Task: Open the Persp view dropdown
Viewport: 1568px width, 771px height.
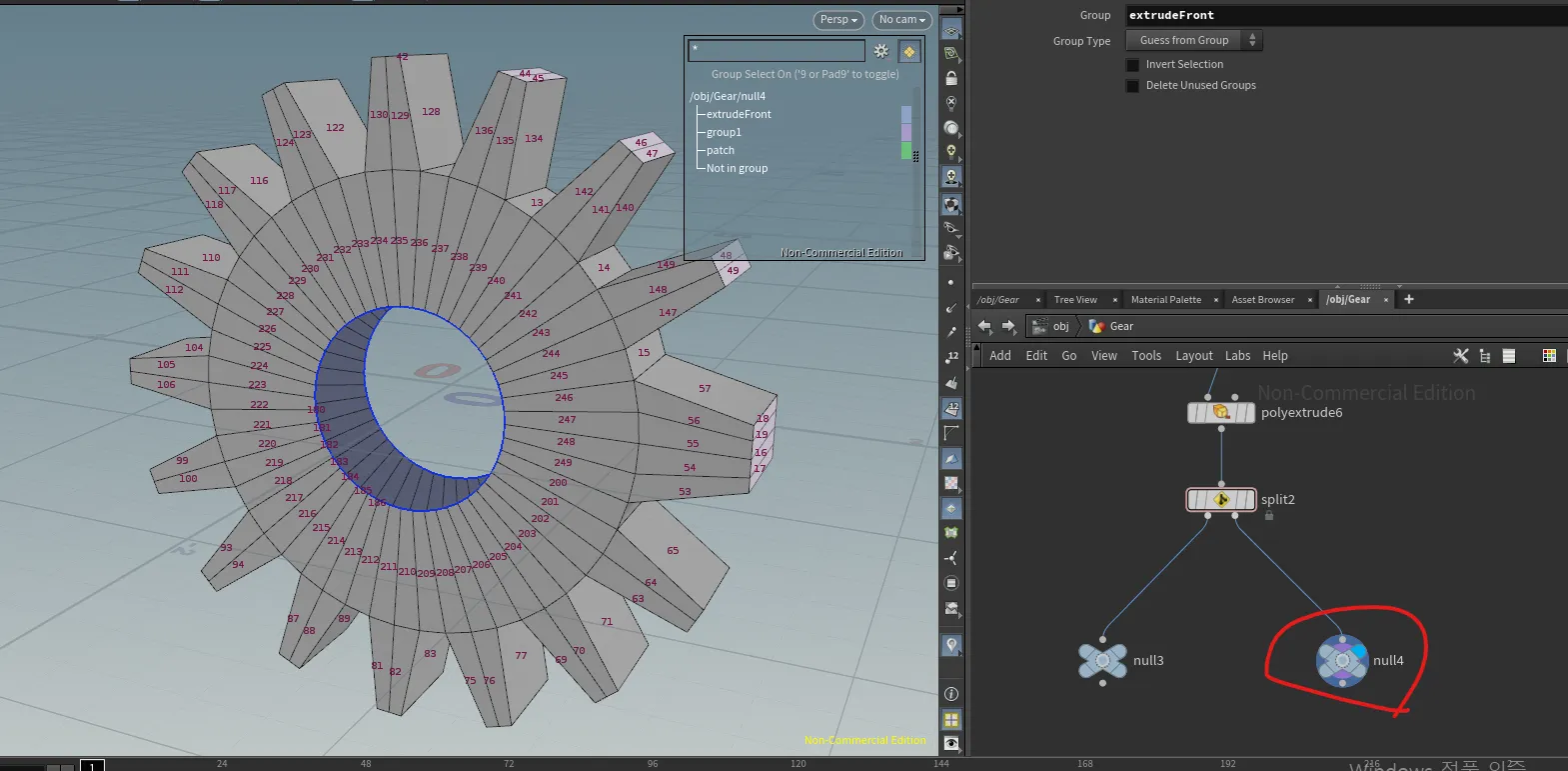Action: [x=839, y=20]
